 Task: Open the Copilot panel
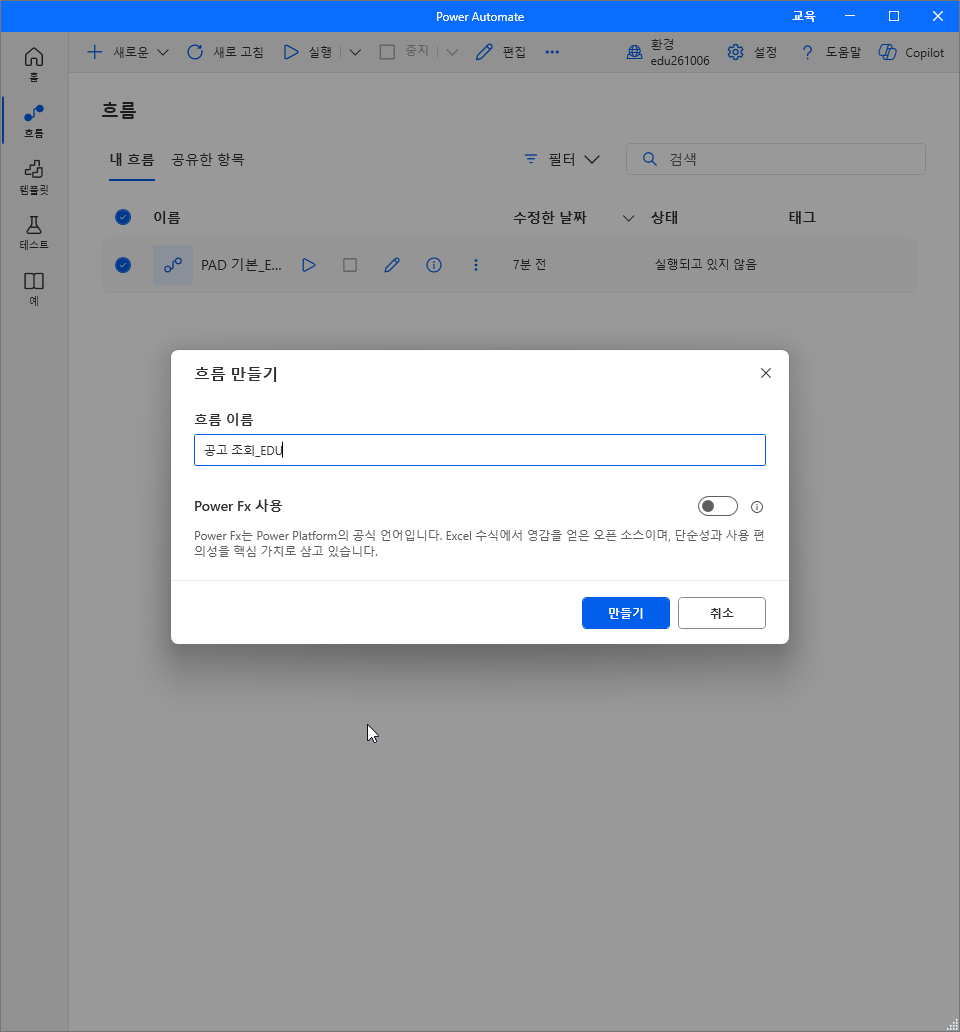(x=911, y=52)
